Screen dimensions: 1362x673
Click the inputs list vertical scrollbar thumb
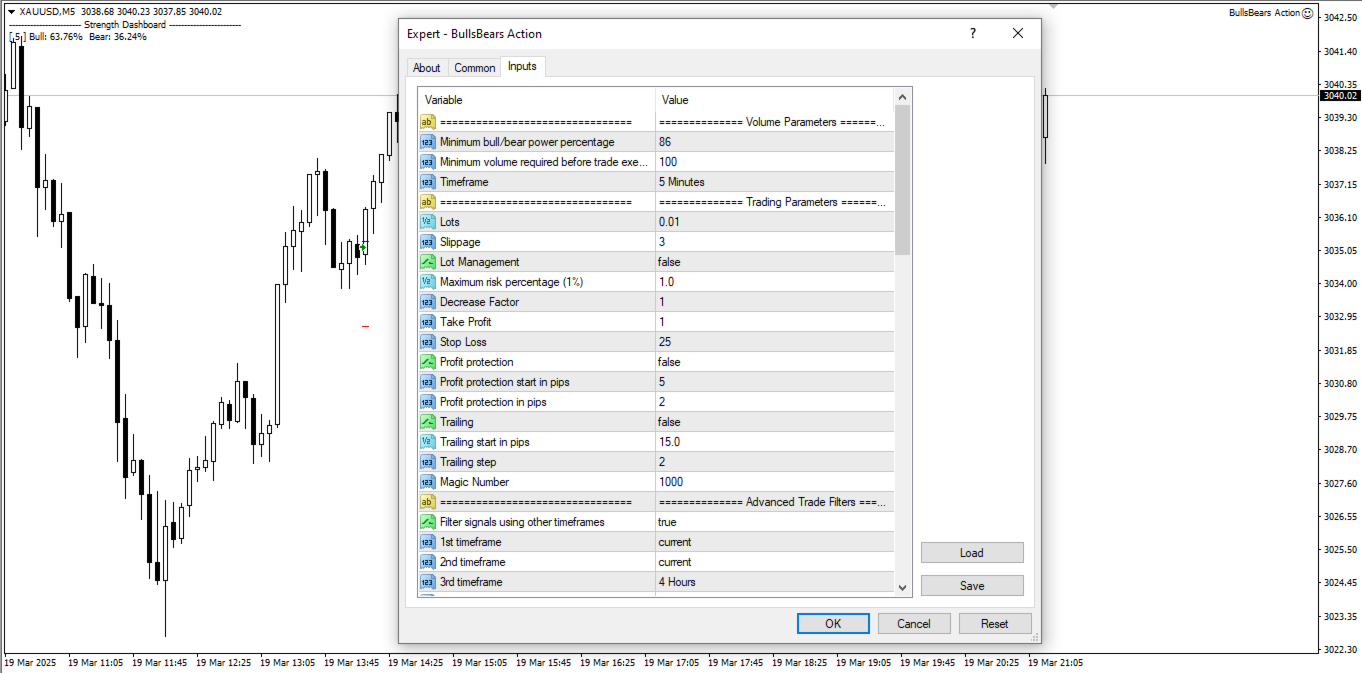coord(903,180)
